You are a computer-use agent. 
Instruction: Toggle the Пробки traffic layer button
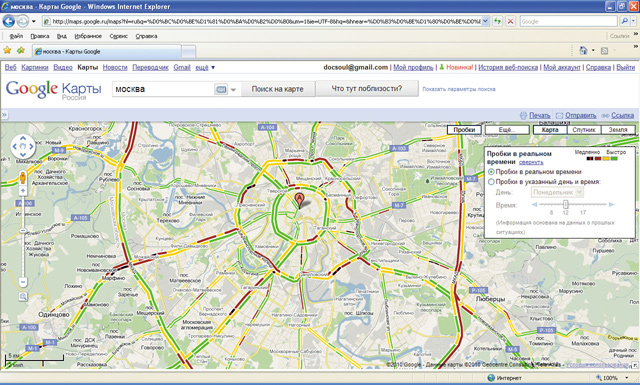point(464,129)
